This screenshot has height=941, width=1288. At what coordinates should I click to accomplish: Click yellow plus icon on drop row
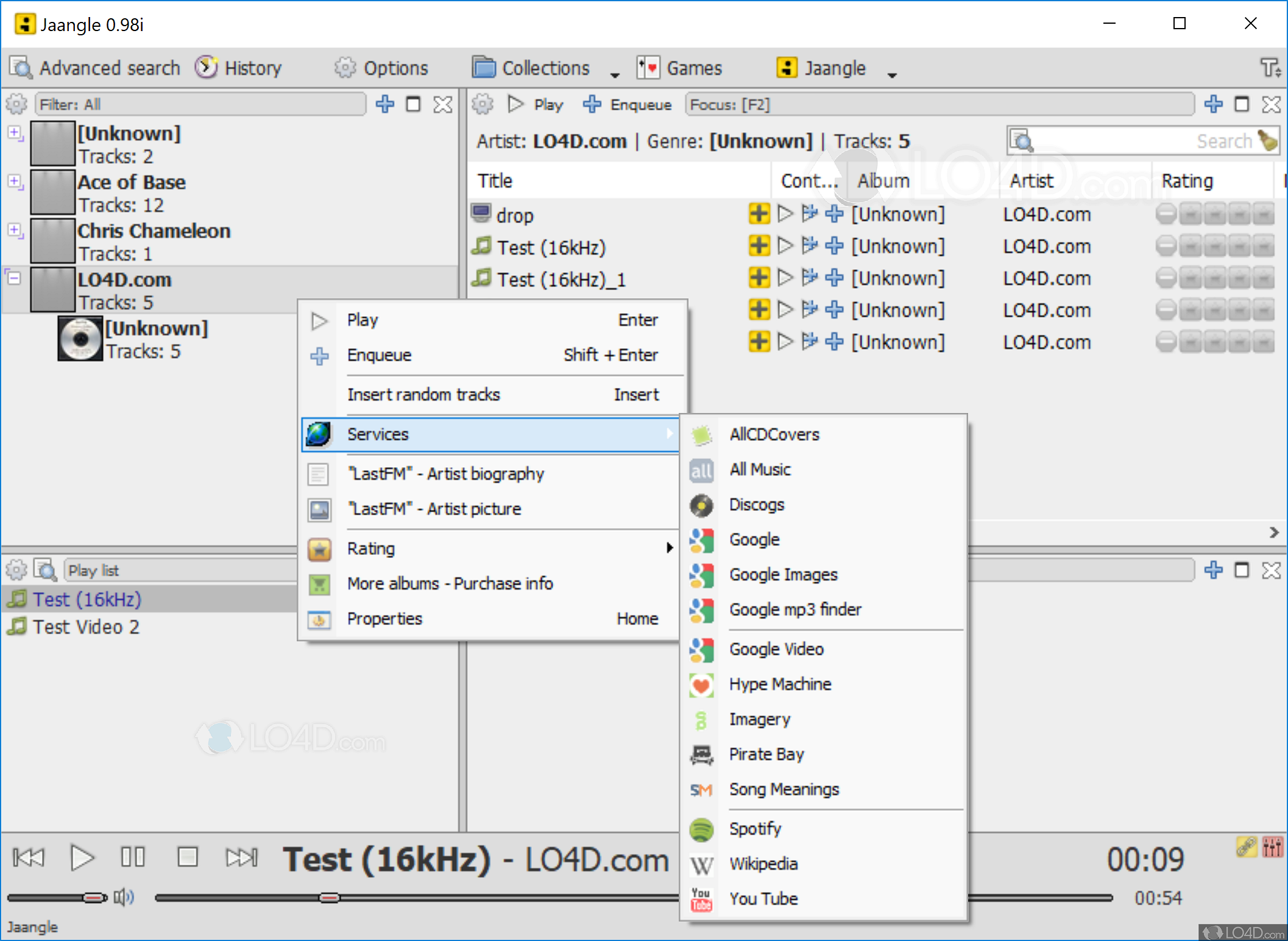point(759,214)
